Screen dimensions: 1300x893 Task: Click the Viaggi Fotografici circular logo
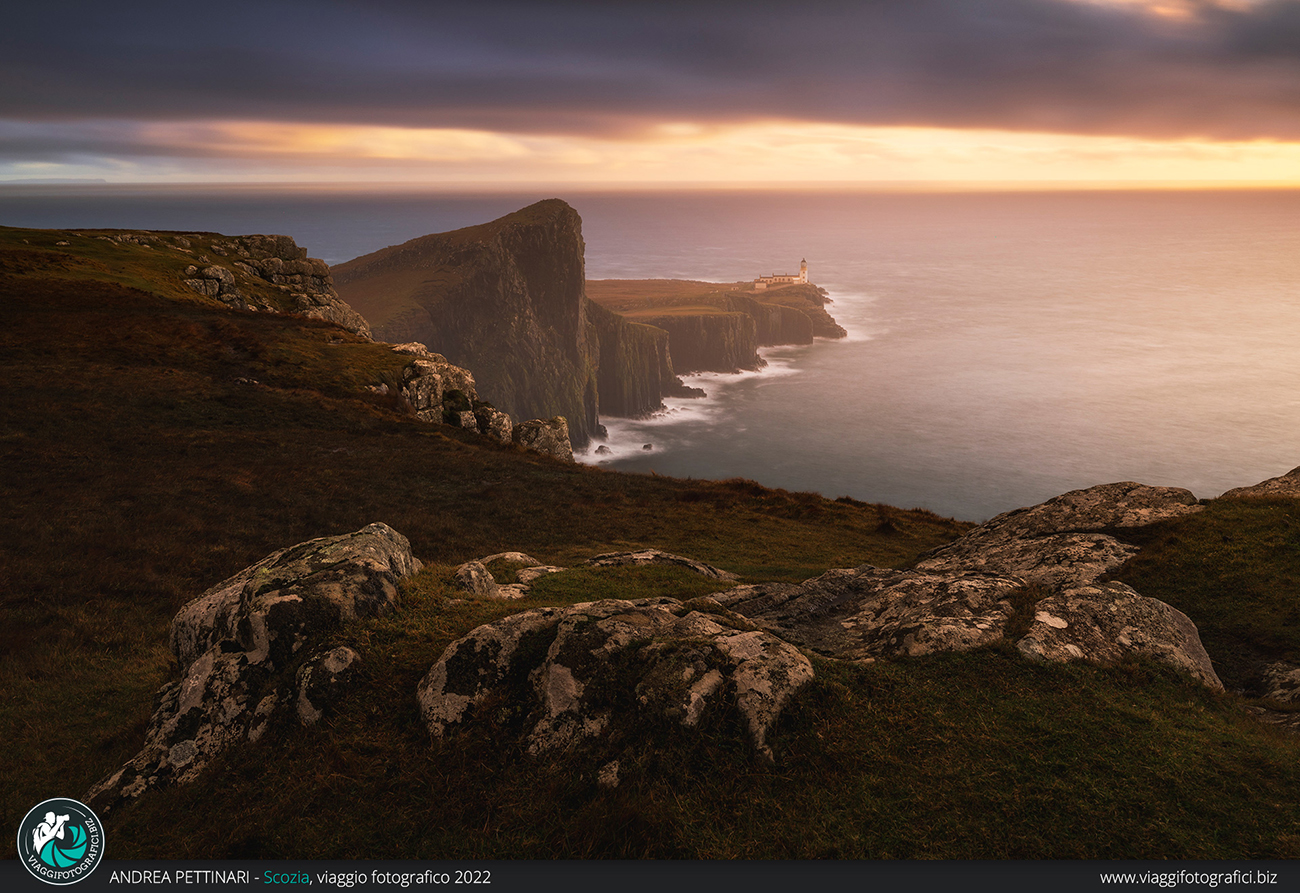point(60,840)
